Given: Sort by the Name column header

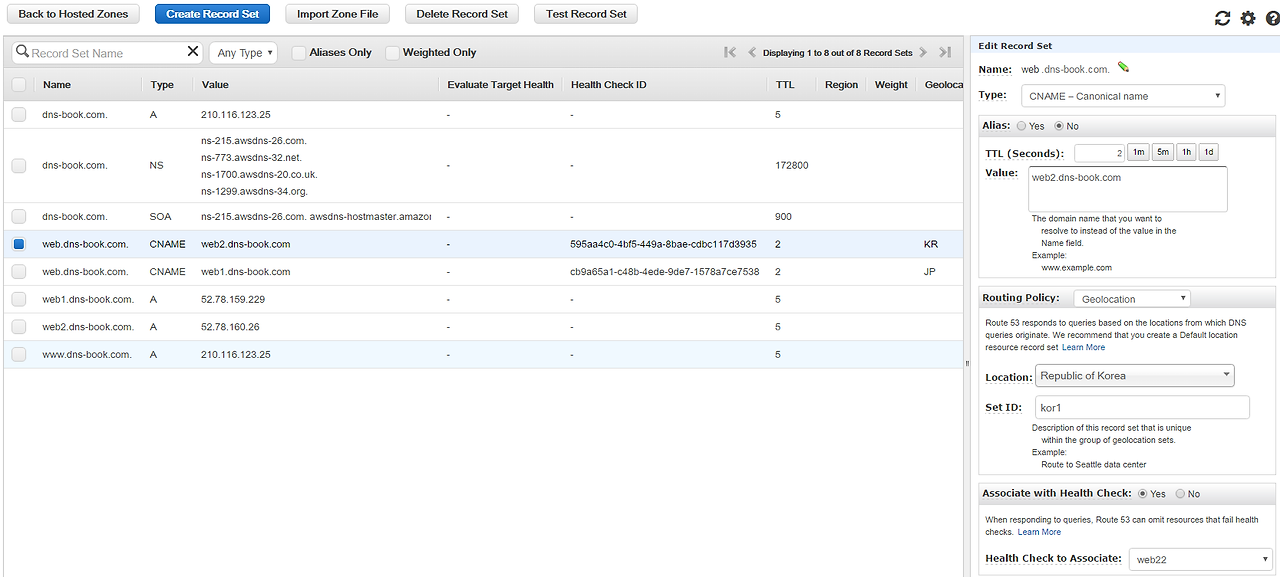Looking at the screenshot, I should pyautogui.click(x=57, y=85).
